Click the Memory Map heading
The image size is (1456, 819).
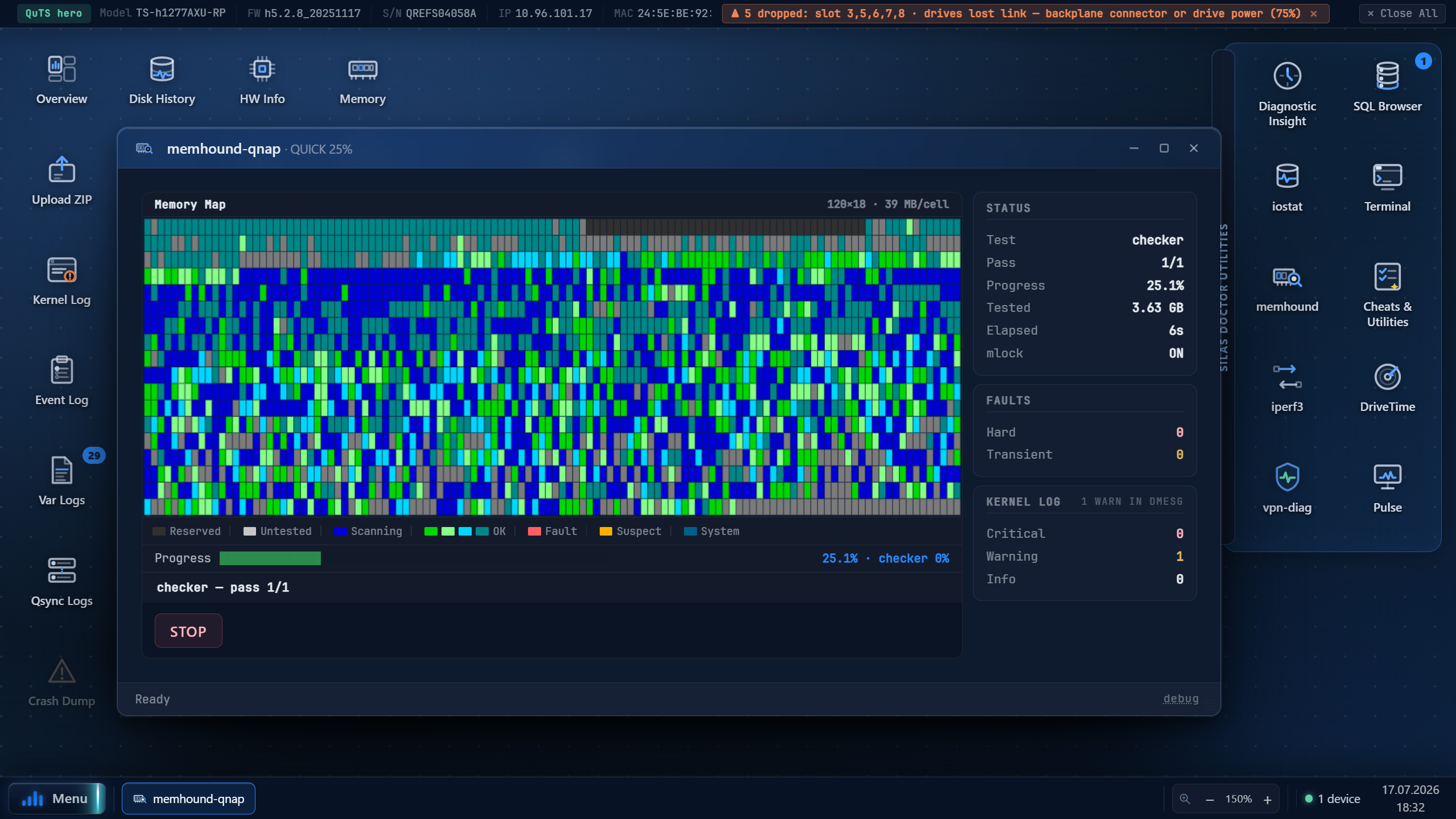[190, 204]
